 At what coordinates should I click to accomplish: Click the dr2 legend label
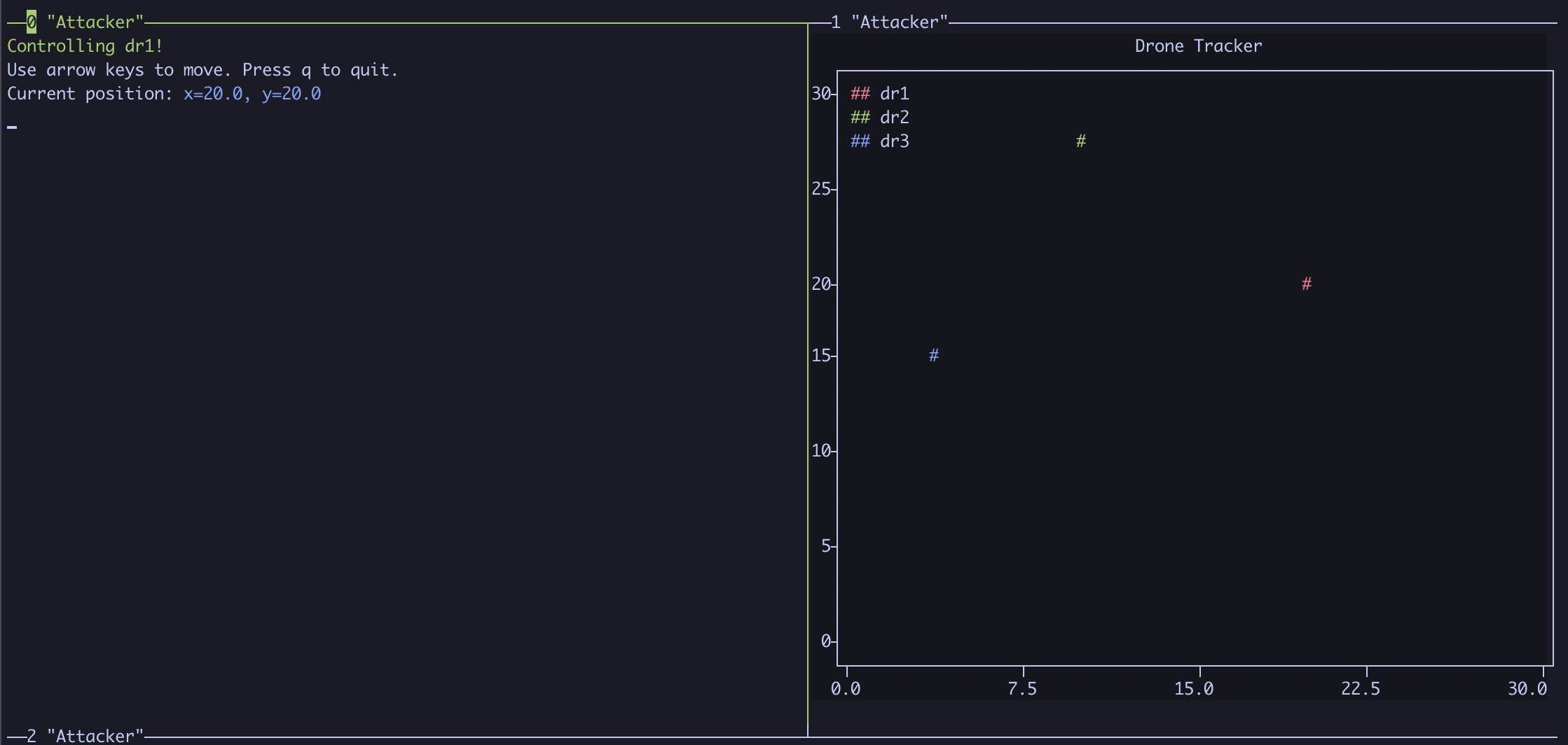coord(895,118)
